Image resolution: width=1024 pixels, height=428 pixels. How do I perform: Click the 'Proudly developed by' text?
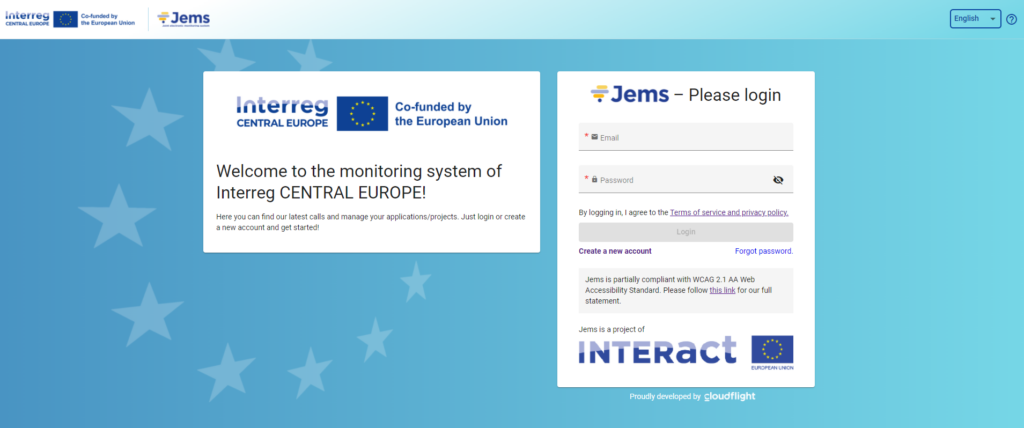coord(665,397)
